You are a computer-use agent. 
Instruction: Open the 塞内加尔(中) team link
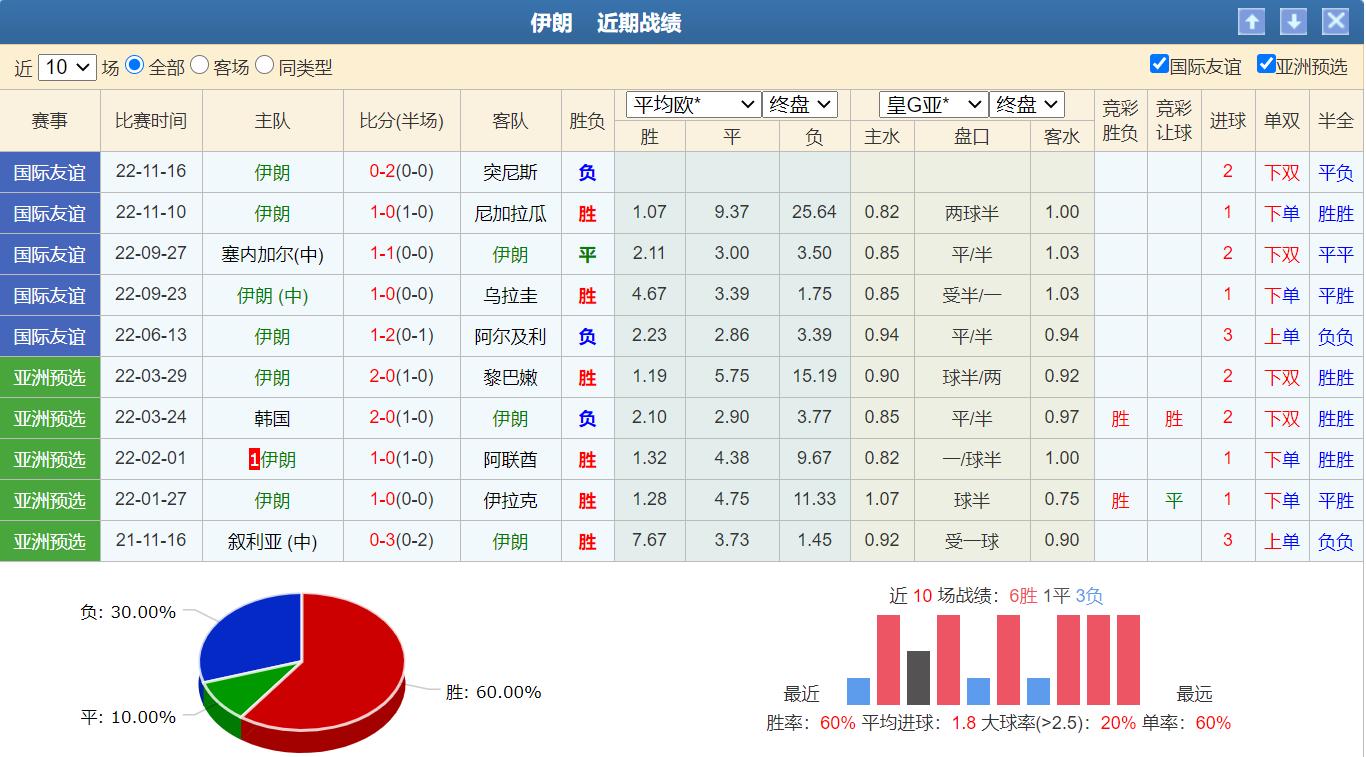tap(273, 255)
